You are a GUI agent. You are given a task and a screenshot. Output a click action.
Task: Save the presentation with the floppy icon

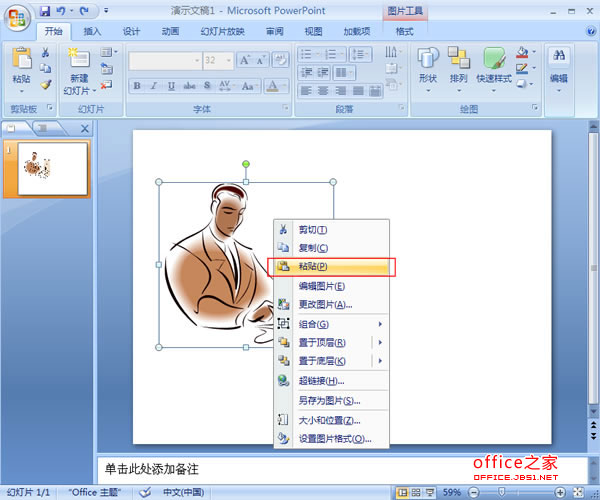click(45, 11)
